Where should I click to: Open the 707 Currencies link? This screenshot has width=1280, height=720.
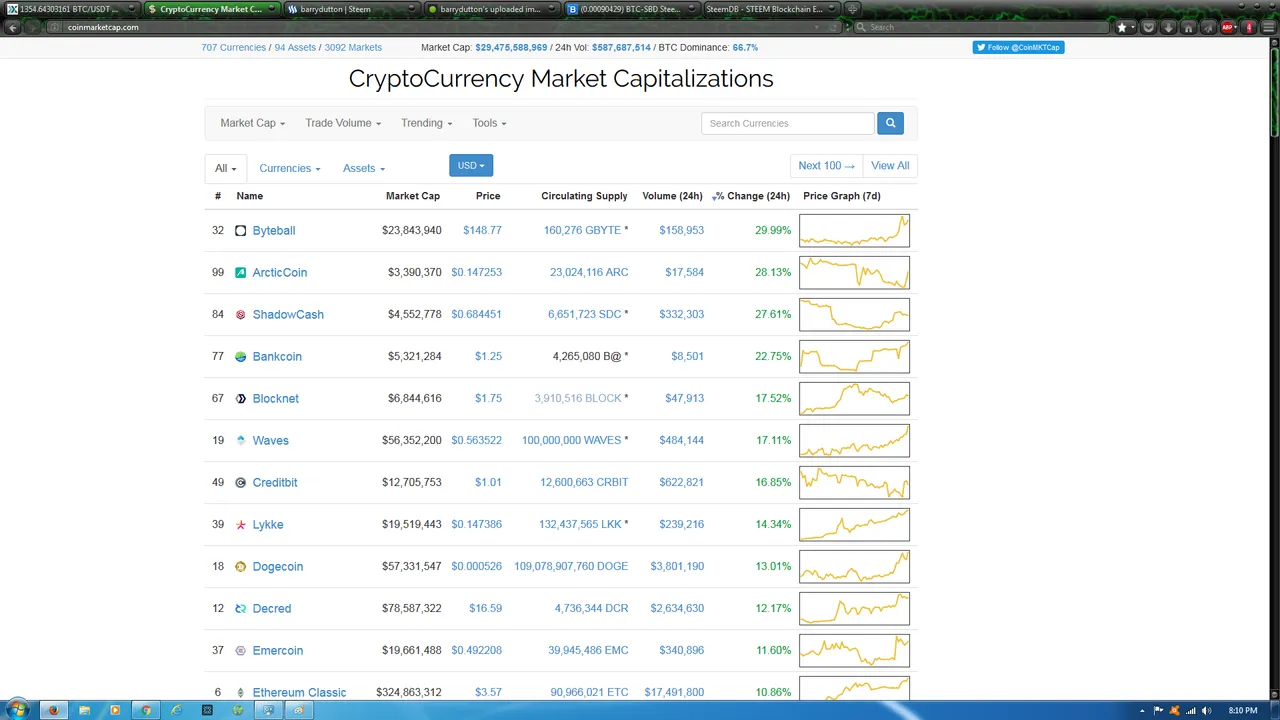click(x=233, y=47)
